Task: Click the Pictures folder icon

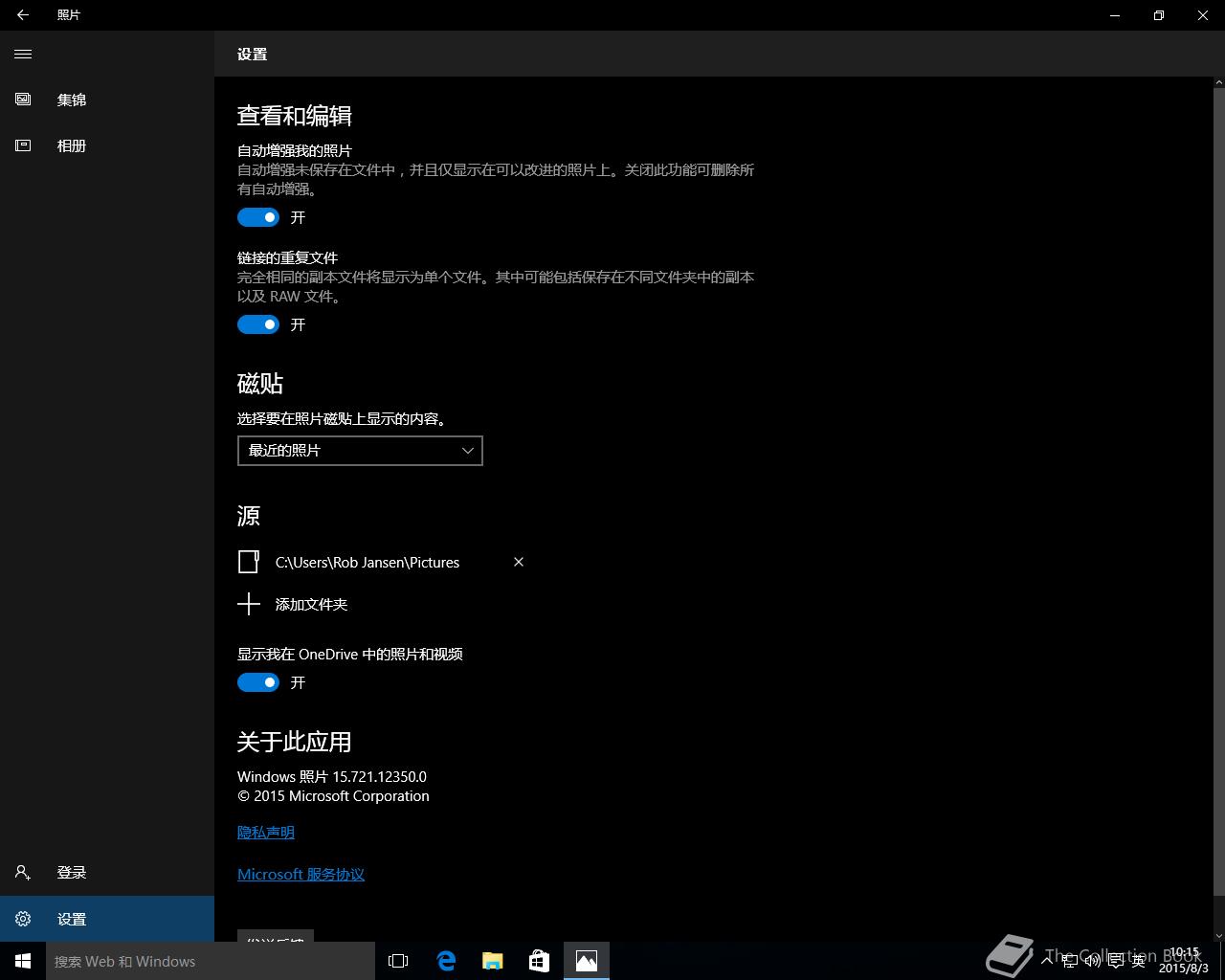Action: pyautogui.click(x=249, y=562)
